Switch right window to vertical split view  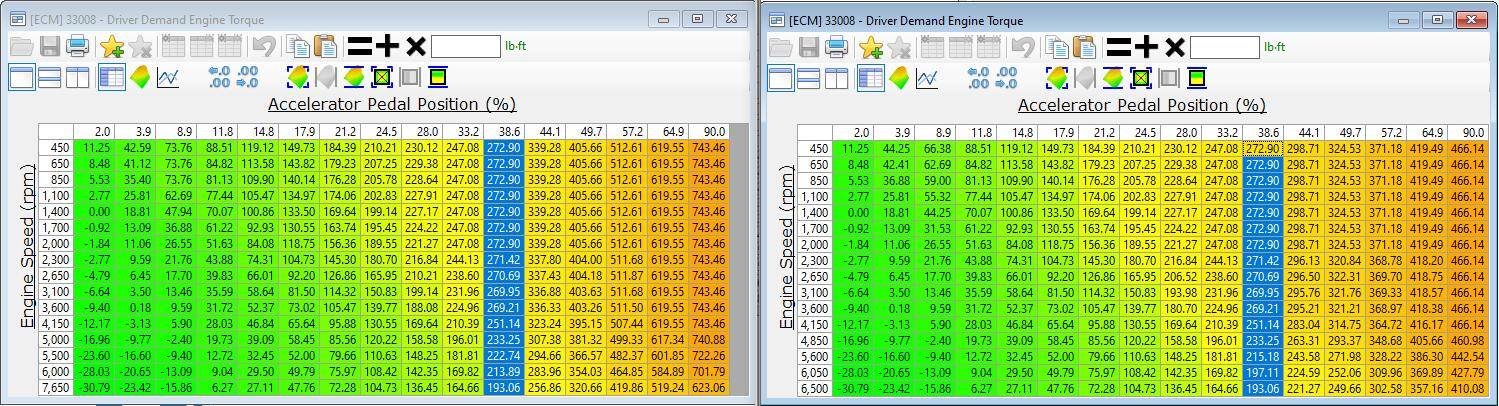[x=837, y=78]
